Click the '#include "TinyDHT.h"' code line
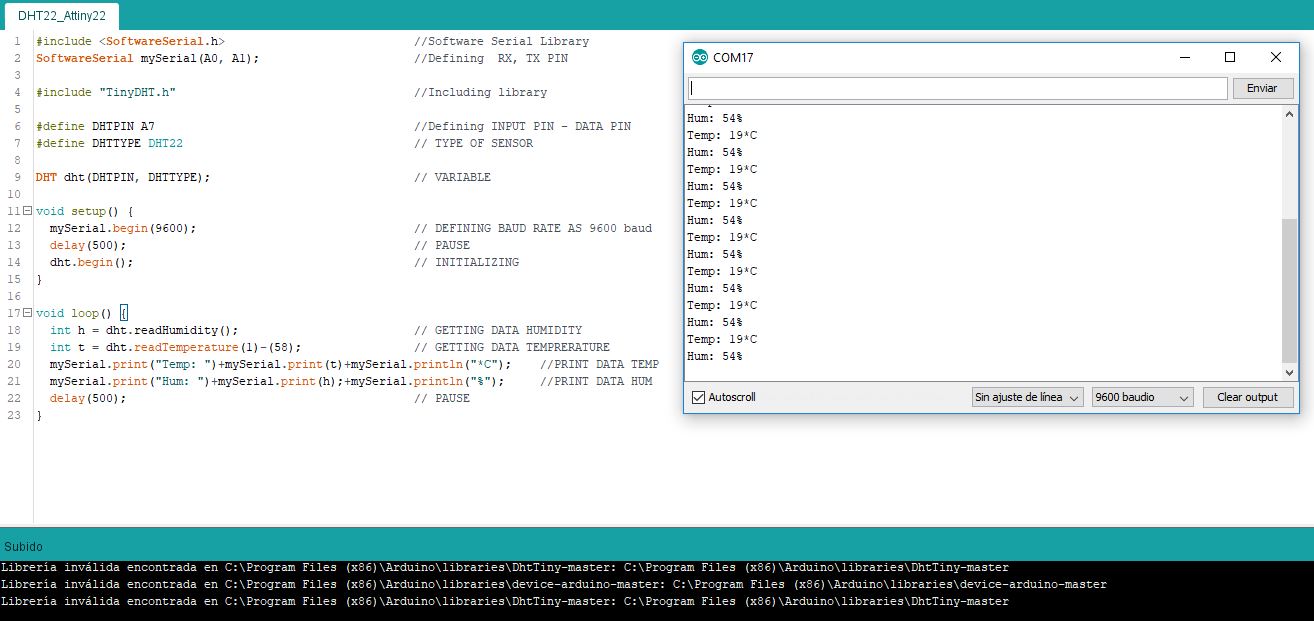1314x621 pixels. pyautogui.click(x=106, y=93)
